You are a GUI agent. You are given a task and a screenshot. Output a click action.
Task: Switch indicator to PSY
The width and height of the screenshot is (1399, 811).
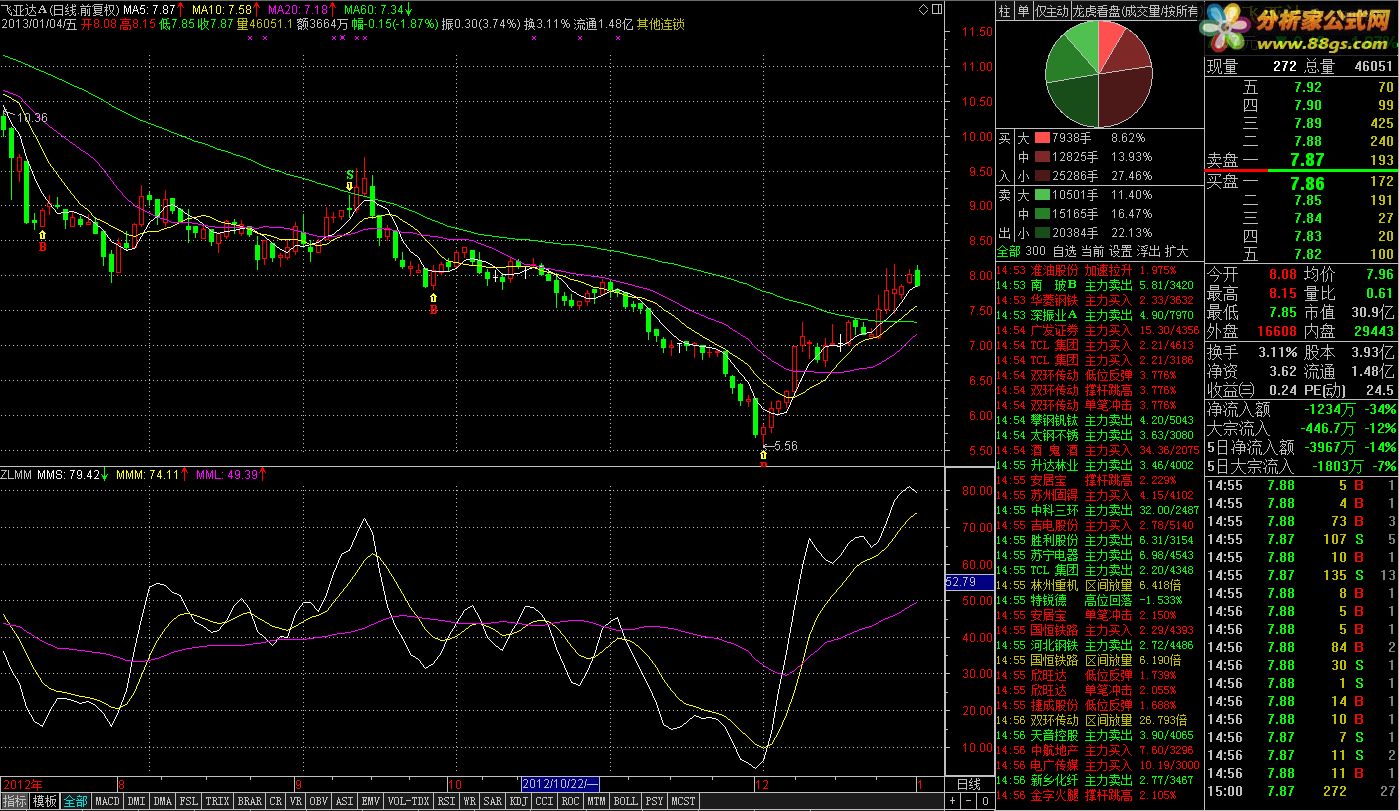point(654,801)
